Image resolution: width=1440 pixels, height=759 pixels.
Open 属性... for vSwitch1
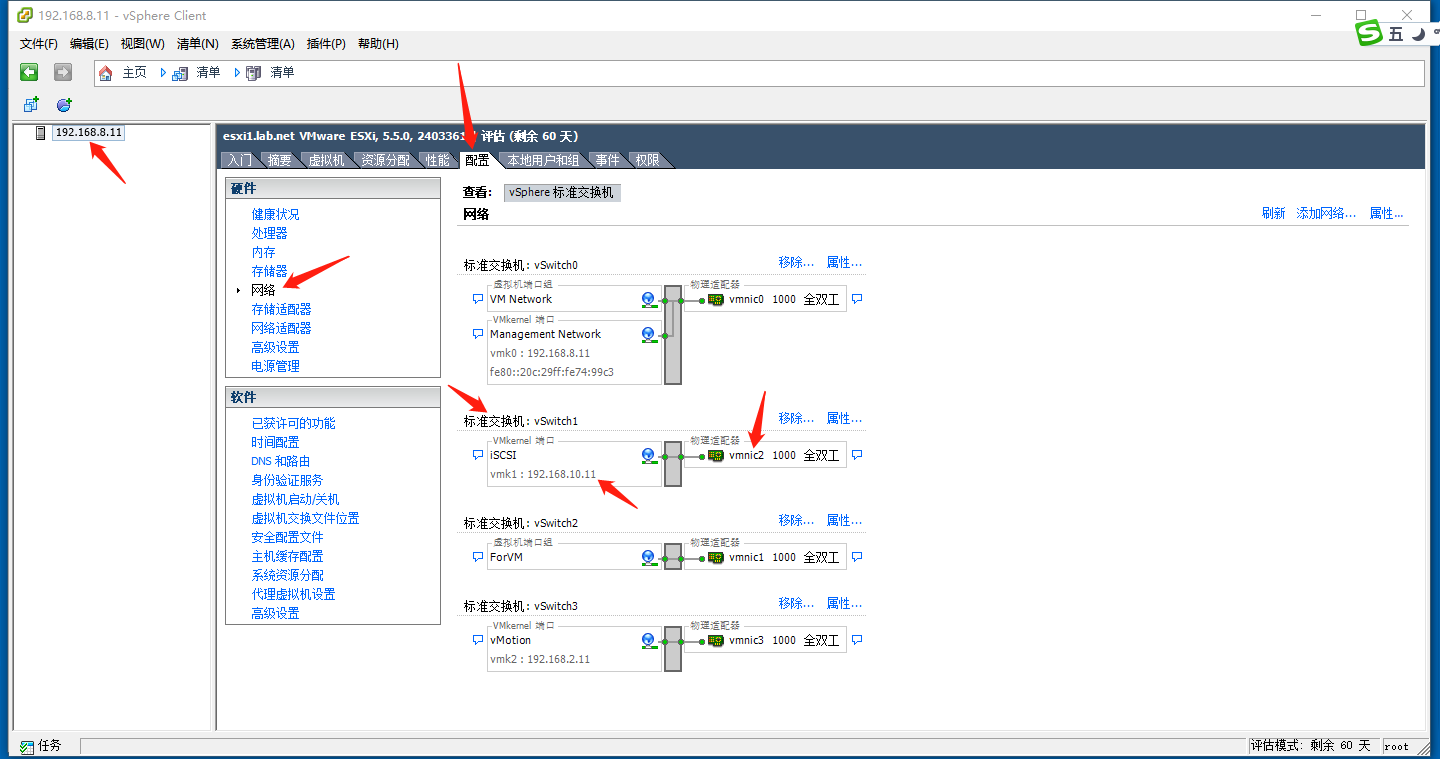[844, 418]
